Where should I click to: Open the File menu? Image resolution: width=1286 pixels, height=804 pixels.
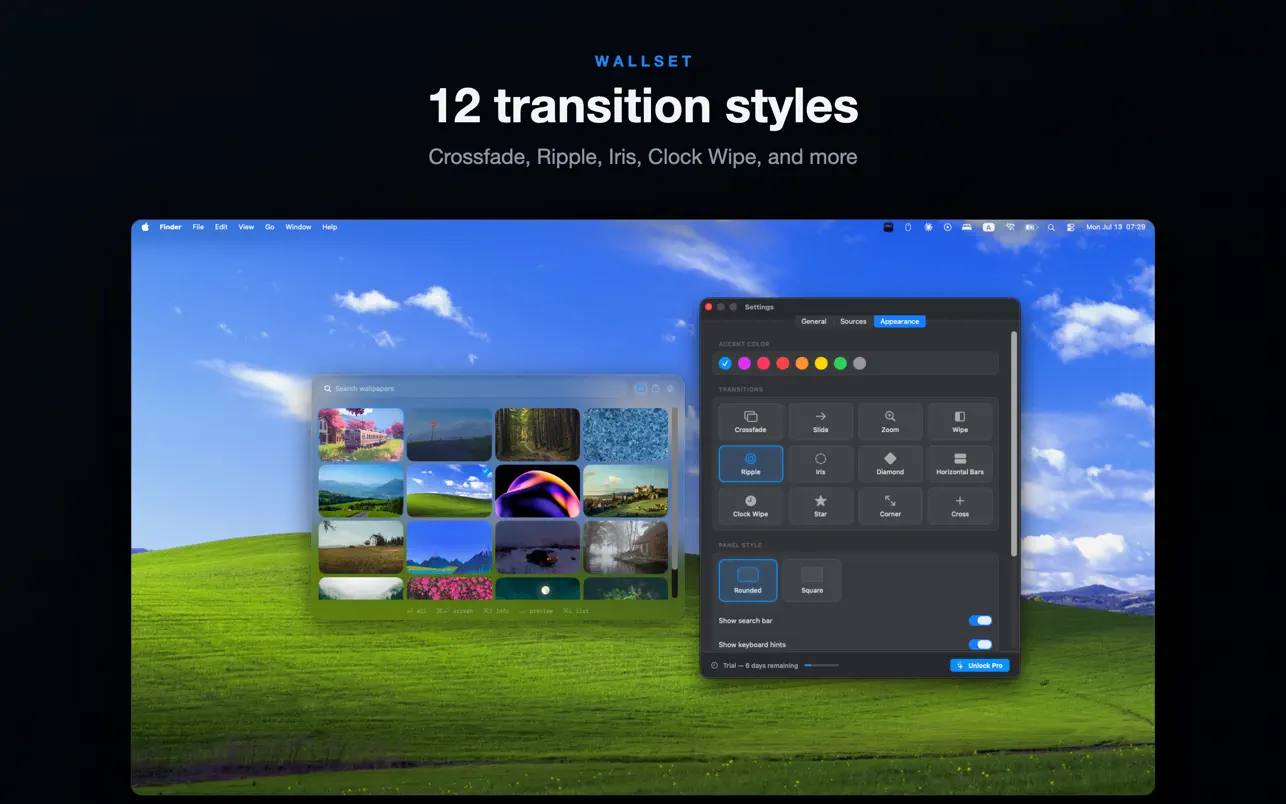[198, 227]
